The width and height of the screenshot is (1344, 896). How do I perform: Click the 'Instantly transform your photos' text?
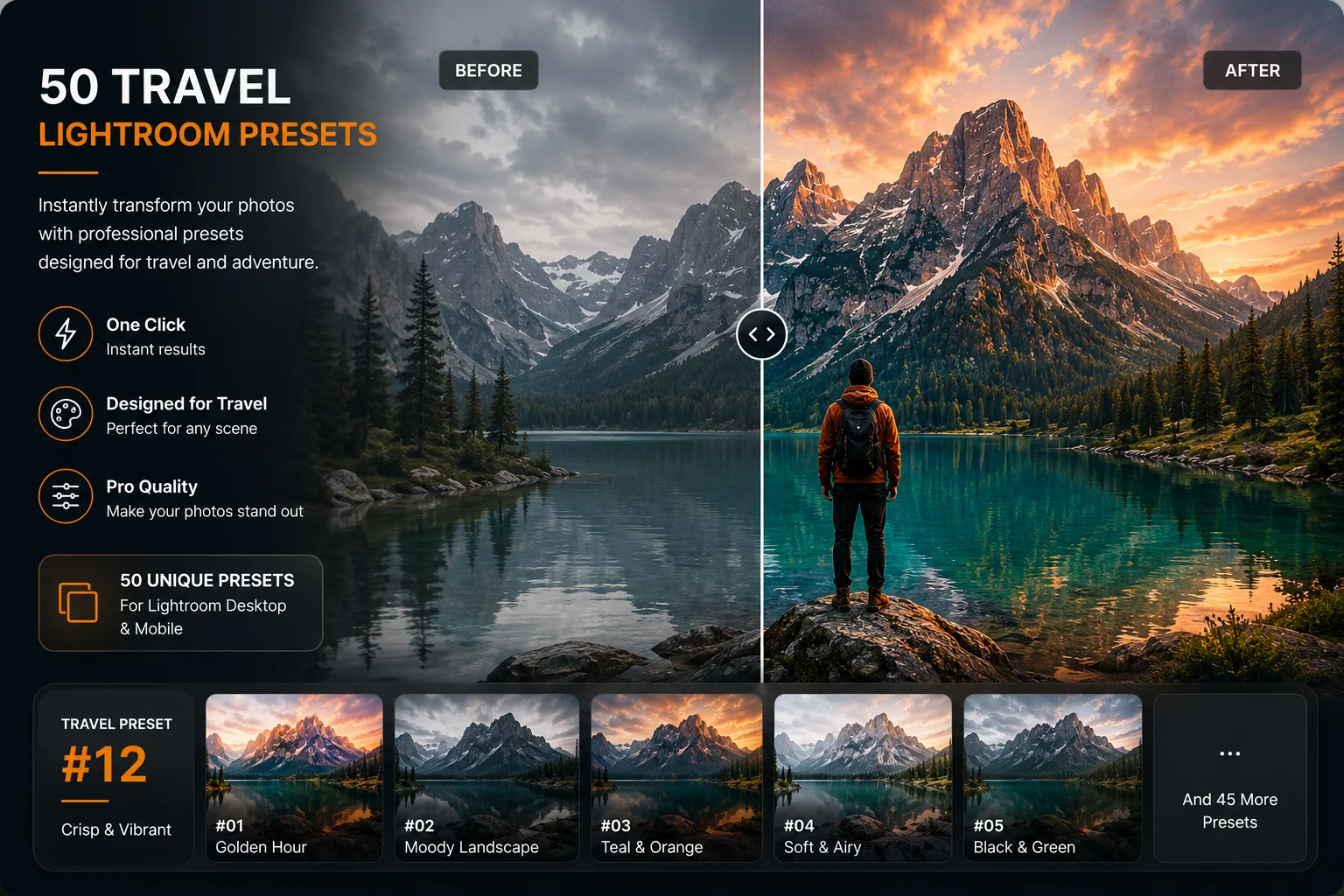click(166, 206)
